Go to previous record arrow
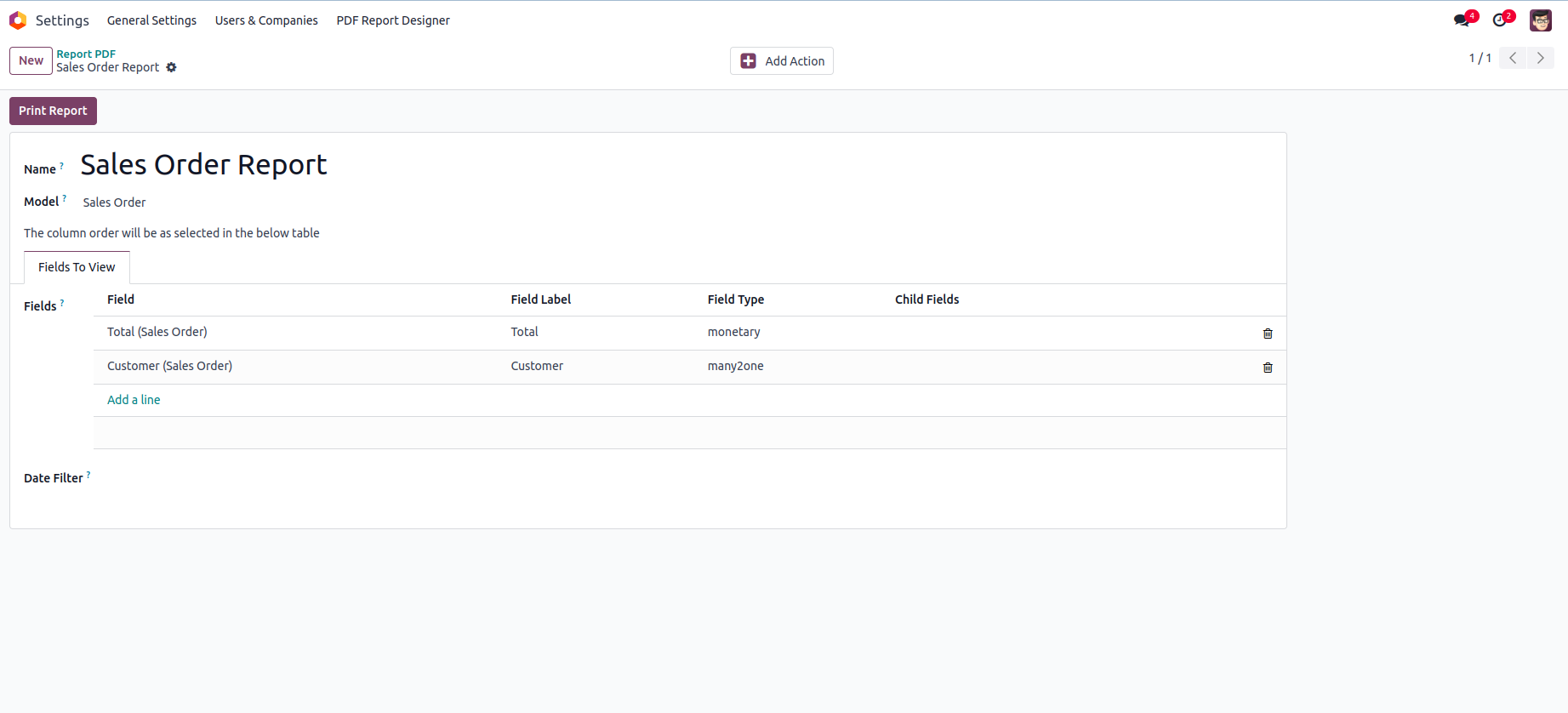Screen dimensions: 1568x713 click(1513, 58)
